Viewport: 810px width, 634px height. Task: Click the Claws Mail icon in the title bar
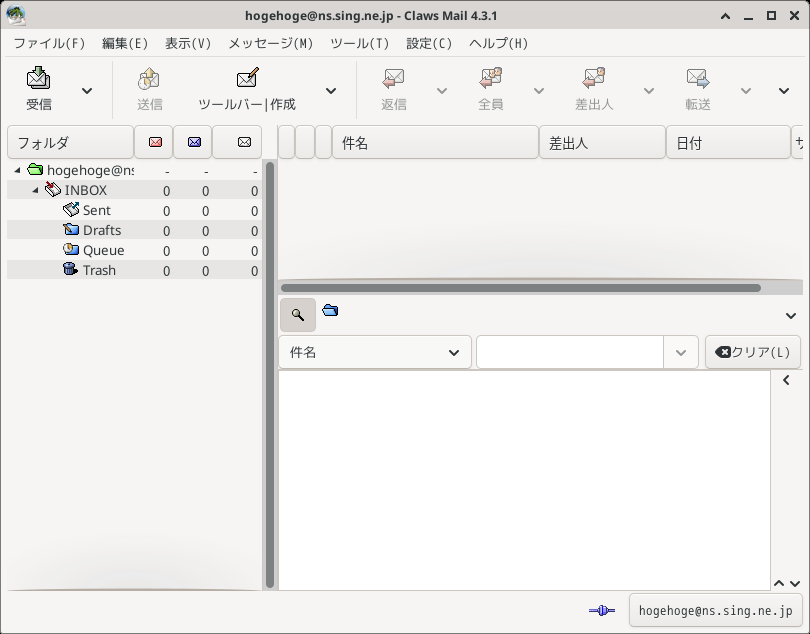(16, 16)
